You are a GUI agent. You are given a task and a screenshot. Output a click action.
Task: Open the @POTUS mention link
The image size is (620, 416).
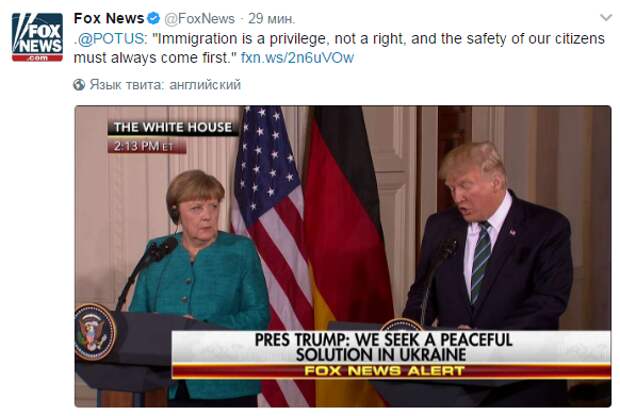pos(112,39)
